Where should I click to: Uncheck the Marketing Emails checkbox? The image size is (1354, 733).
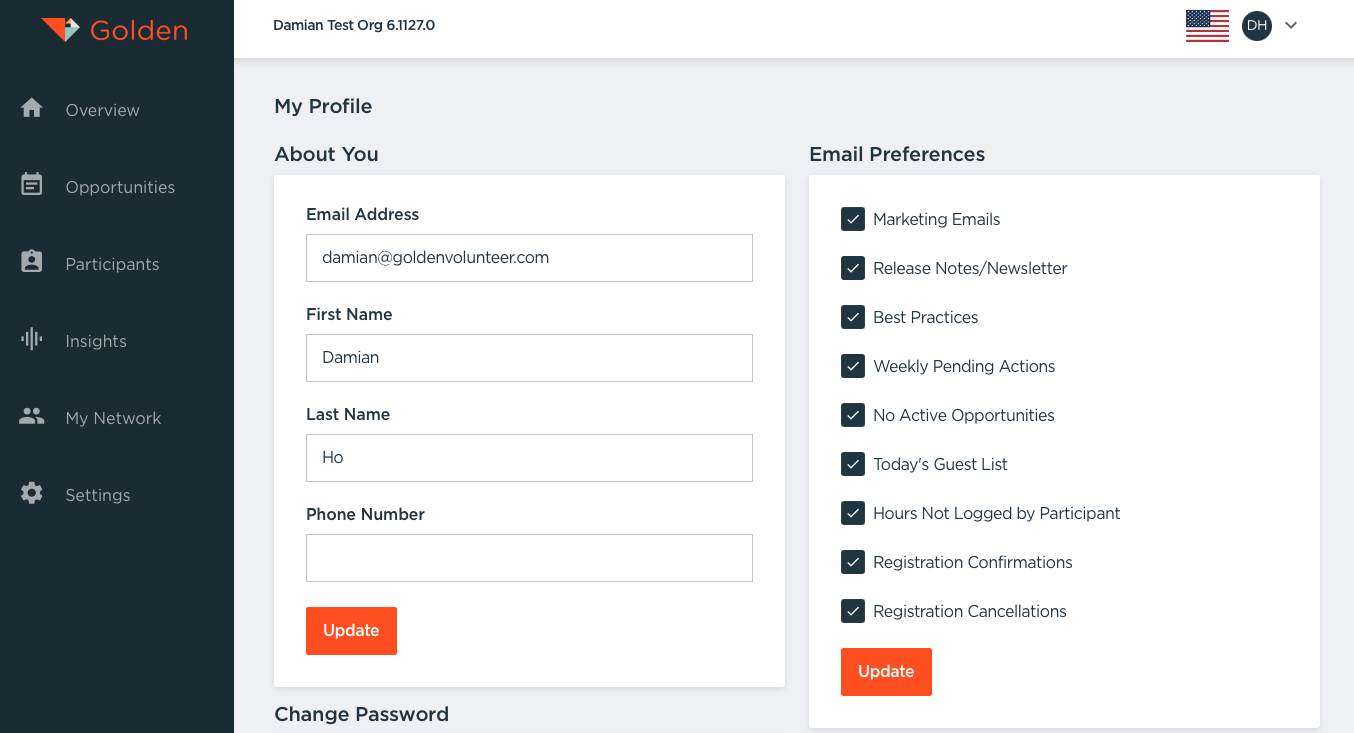[x=853, y=219]
